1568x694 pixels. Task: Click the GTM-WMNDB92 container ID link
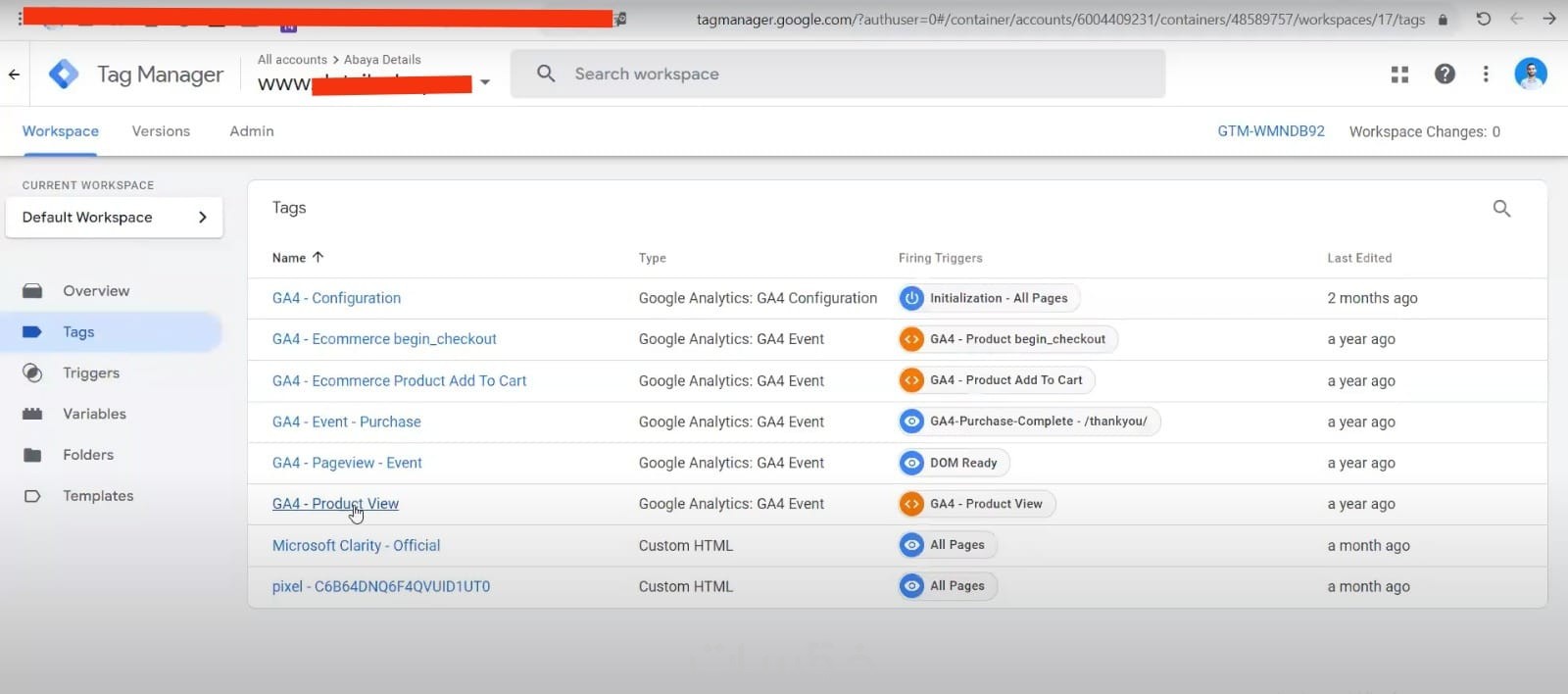[1270, 131]
